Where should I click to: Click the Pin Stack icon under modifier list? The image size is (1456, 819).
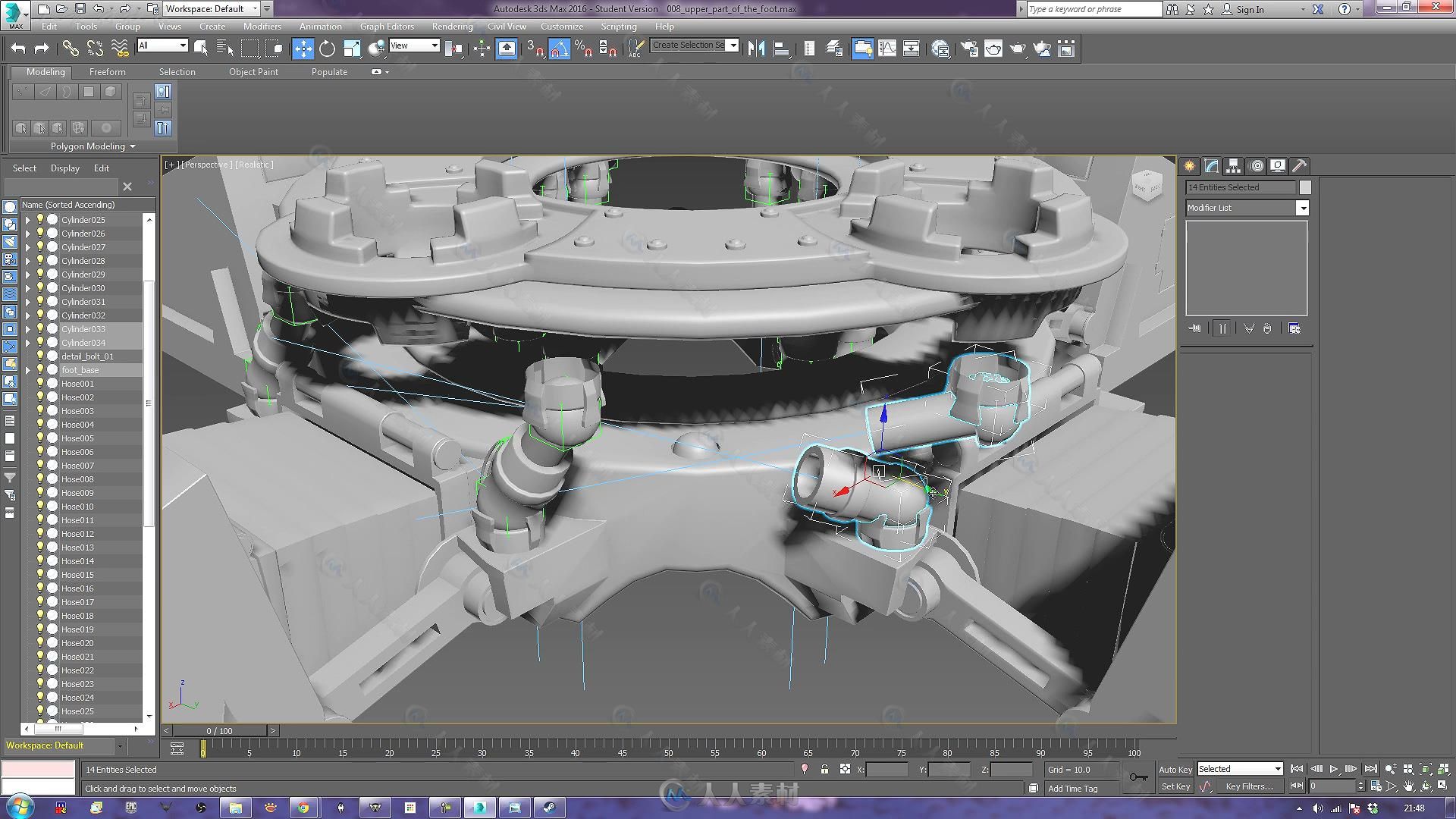[x=1195, y=328]
